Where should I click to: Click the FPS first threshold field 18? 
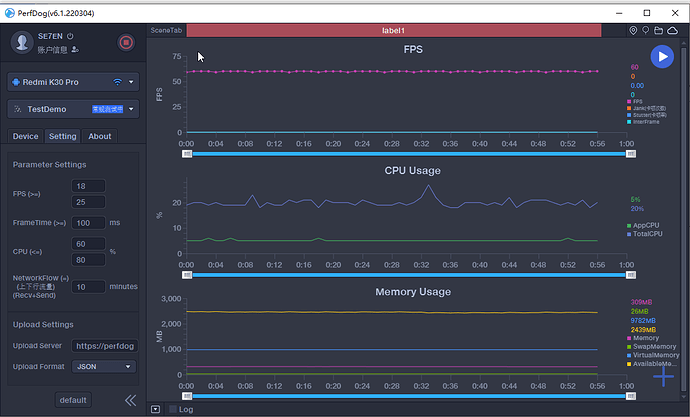point(88,186)
